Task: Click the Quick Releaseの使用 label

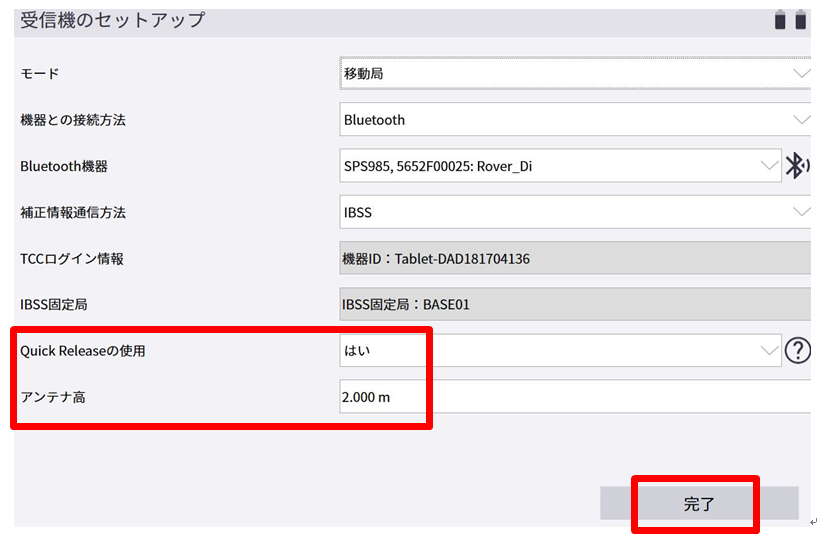Action: click(89, 351)
